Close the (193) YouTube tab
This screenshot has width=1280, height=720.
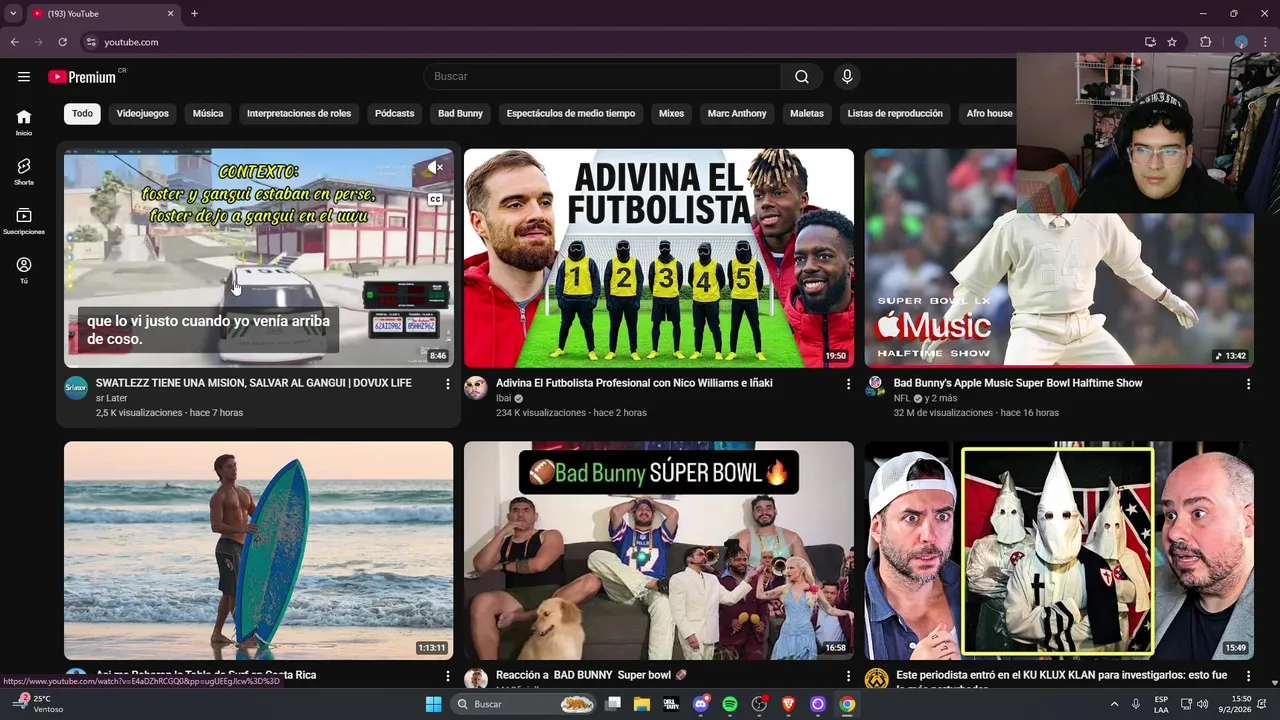[170, 14]
